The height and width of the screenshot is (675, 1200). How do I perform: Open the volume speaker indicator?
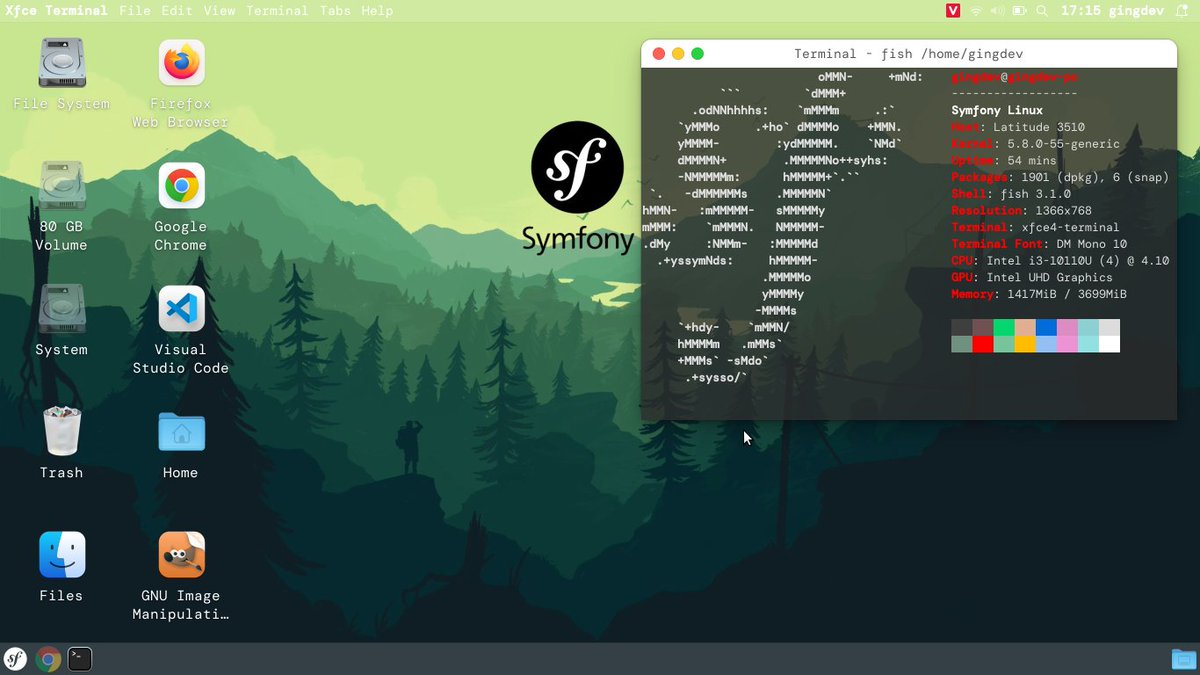[x=997, y=11]
